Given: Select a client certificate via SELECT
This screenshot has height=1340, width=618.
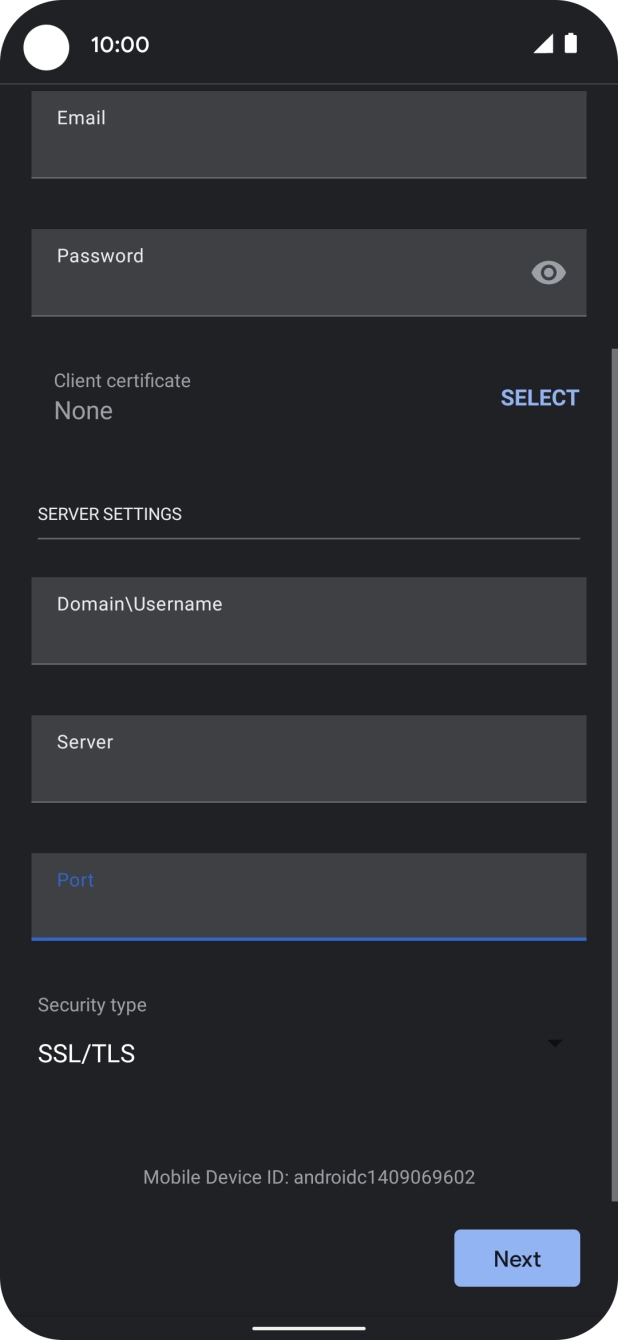Looking at the screenshot, I should click(539, 397).
